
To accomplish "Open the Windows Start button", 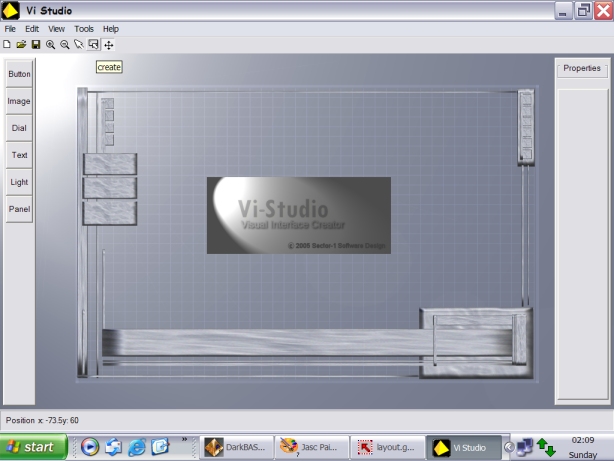I will (34, 447).
